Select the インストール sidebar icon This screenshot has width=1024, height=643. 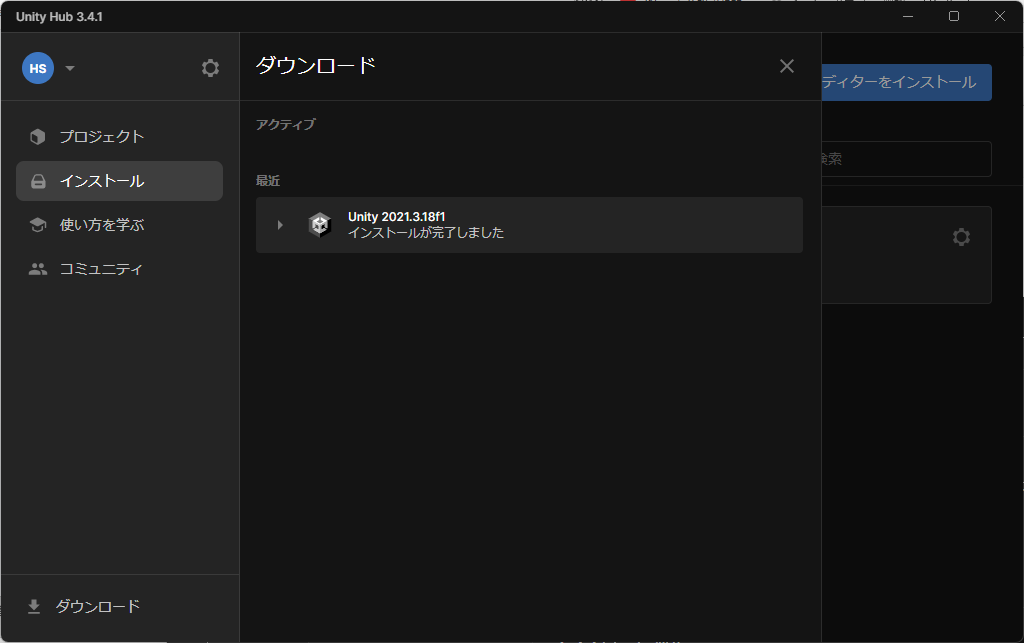(37, 181)
